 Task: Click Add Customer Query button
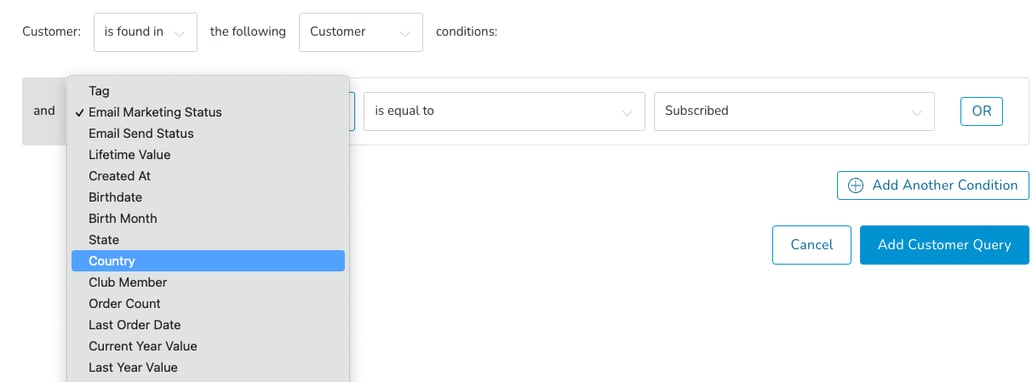[x=944, y=245]
